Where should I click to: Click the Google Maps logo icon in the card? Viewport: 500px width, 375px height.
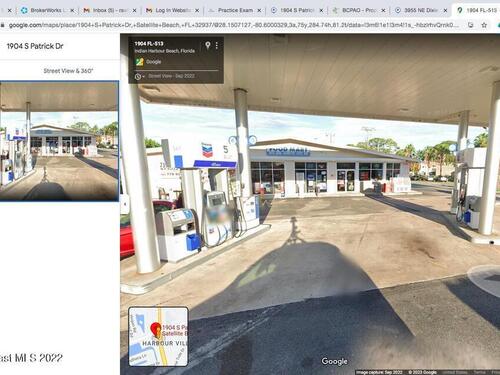pyautogui.click(x=140, y=62)
